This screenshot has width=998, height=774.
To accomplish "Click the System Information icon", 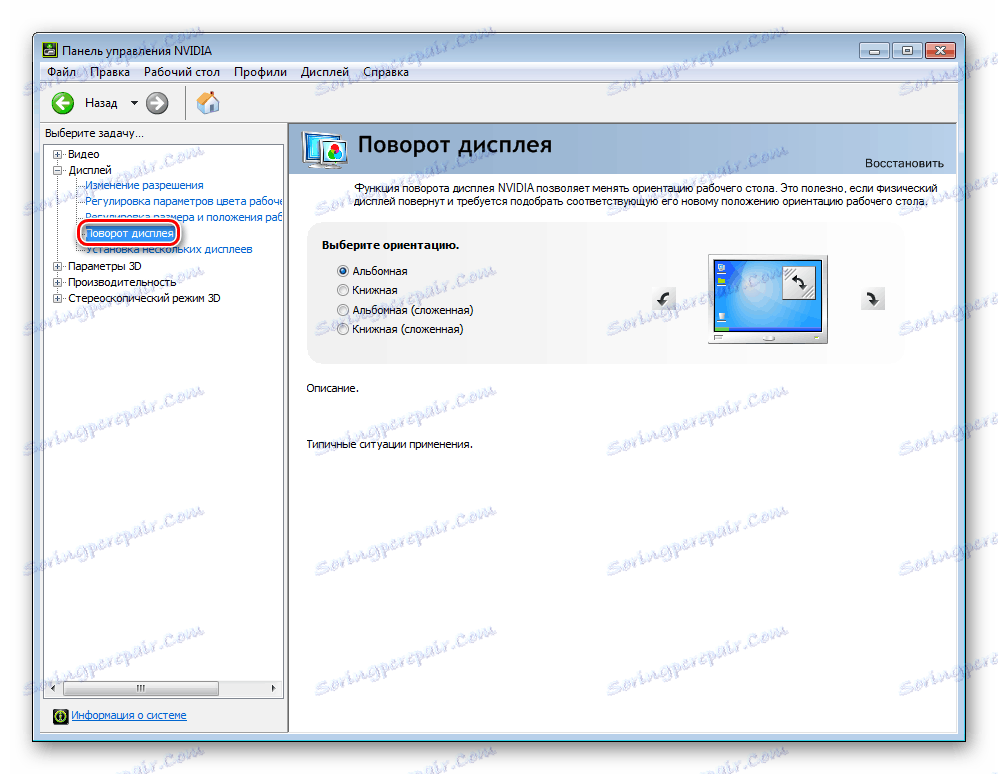I will 60,716.
